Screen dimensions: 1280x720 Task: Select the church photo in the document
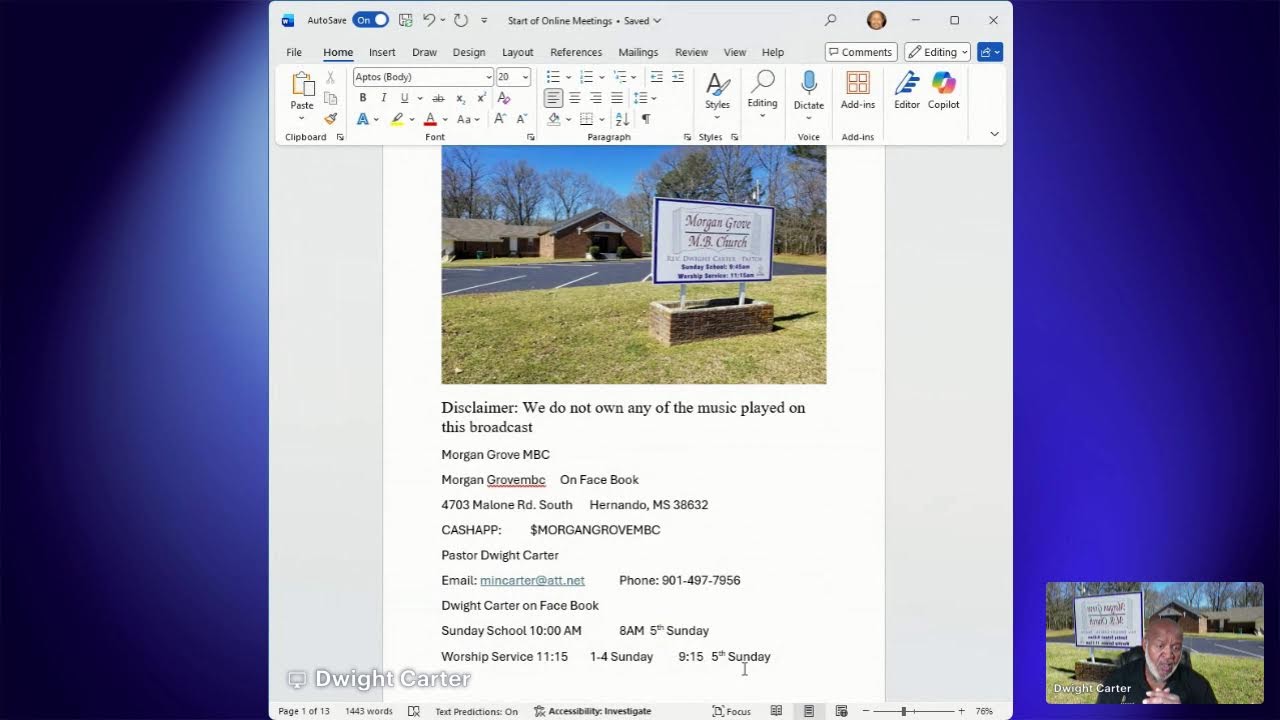point(634,265)
